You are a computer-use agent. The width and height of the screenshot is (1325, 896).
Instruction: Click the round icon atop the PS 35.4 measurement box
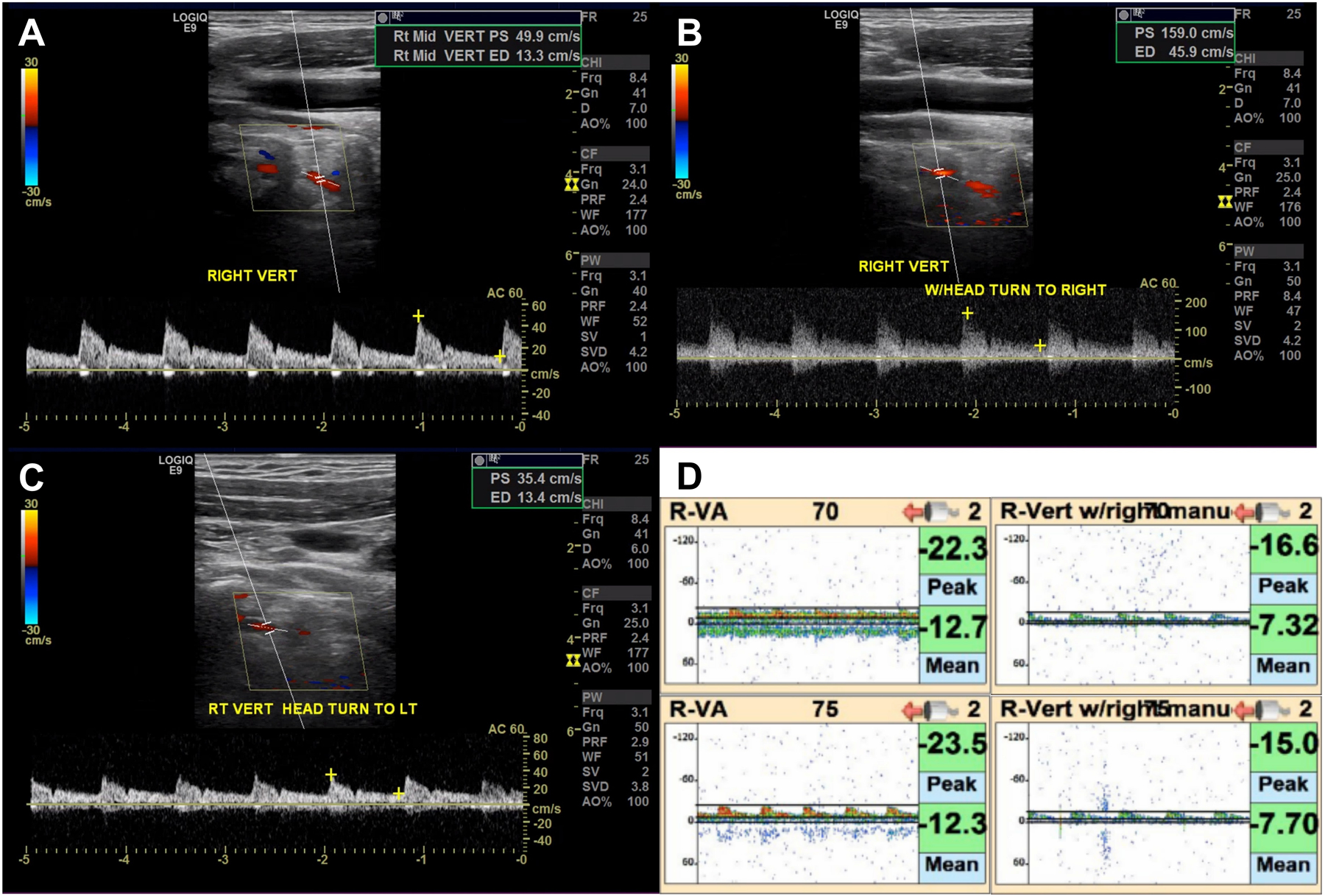click(x=480, y=461)
